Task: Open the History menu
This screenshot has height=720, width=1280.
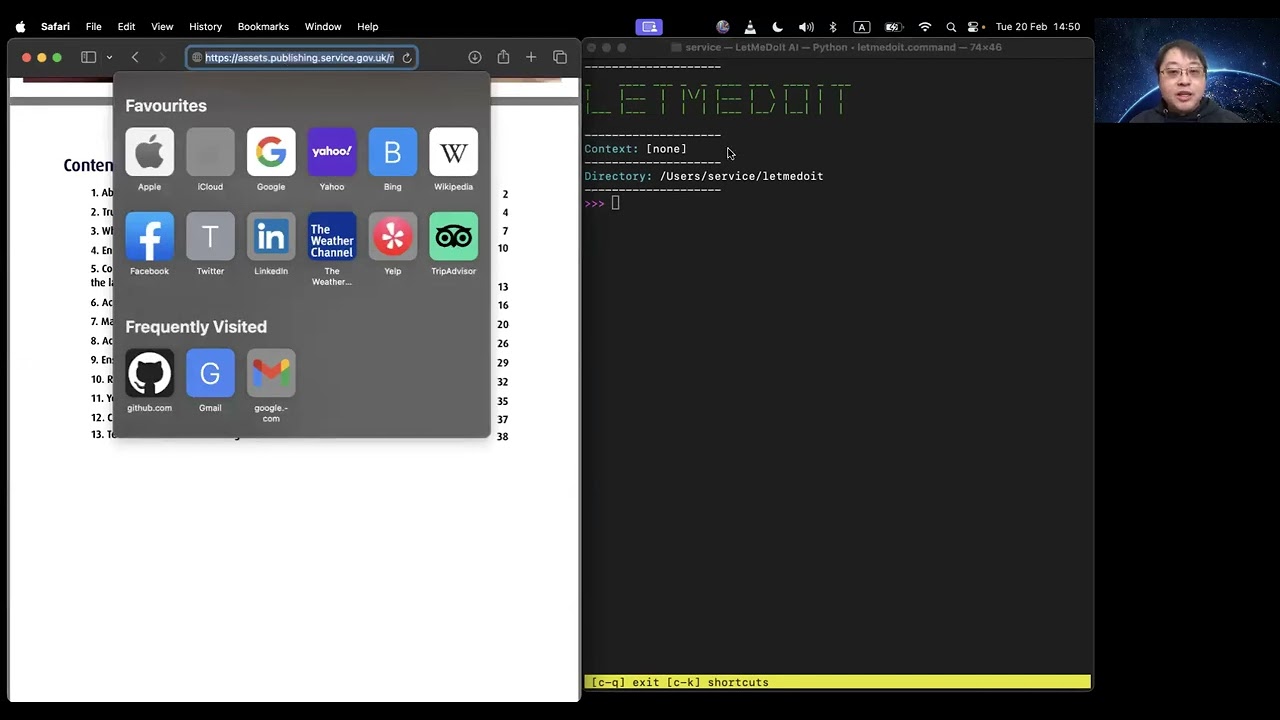Action: 205,27
